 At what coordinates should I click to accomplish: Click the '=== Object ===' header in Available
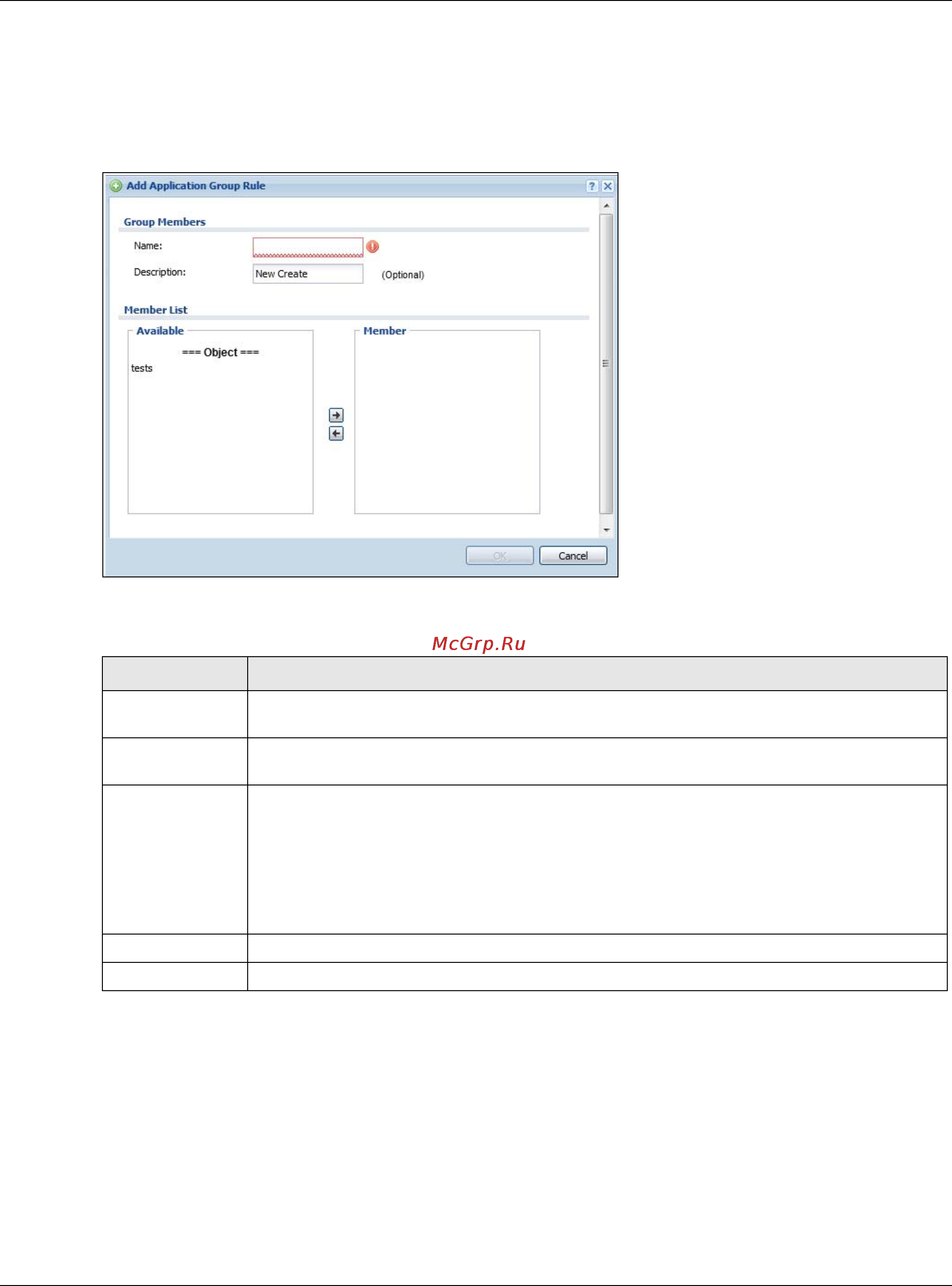tap(220, 352)
